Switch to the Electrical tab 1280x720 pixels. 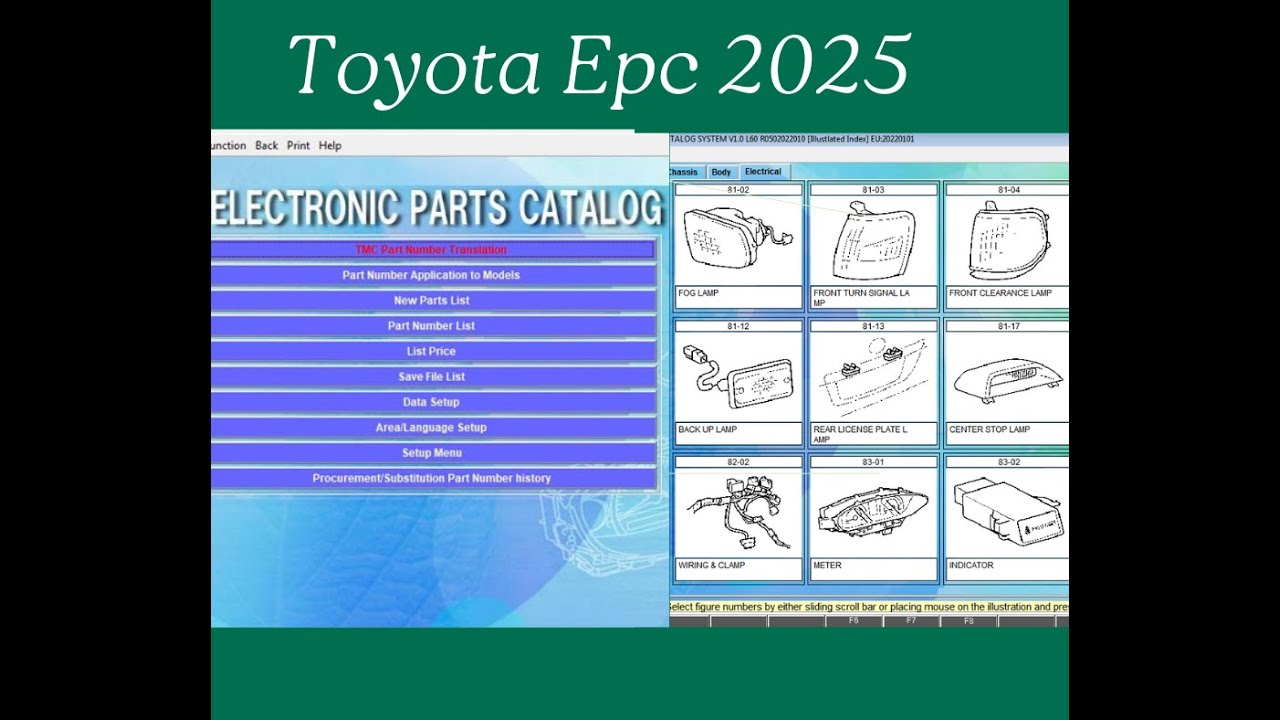click(763, 172)
